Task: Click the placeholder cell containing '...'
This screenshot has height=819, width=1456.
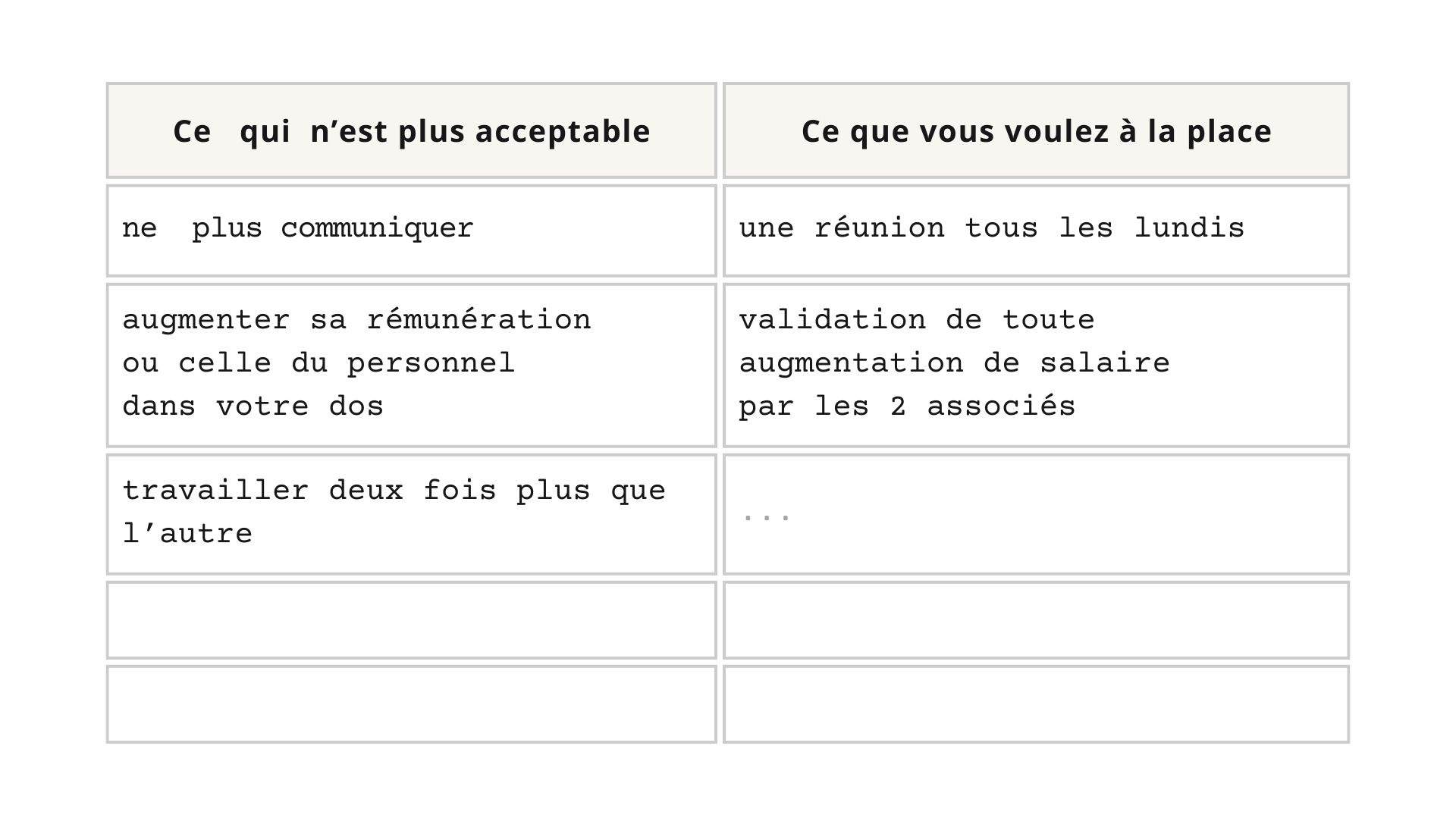Action: [x=1036, y=514]
